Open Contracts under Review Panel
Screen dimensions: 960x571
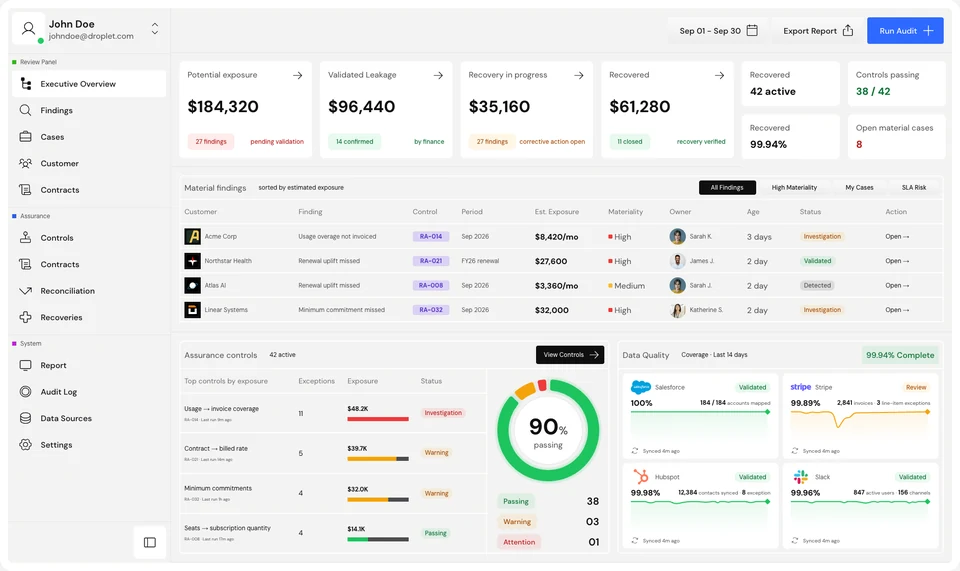(59, 190)
